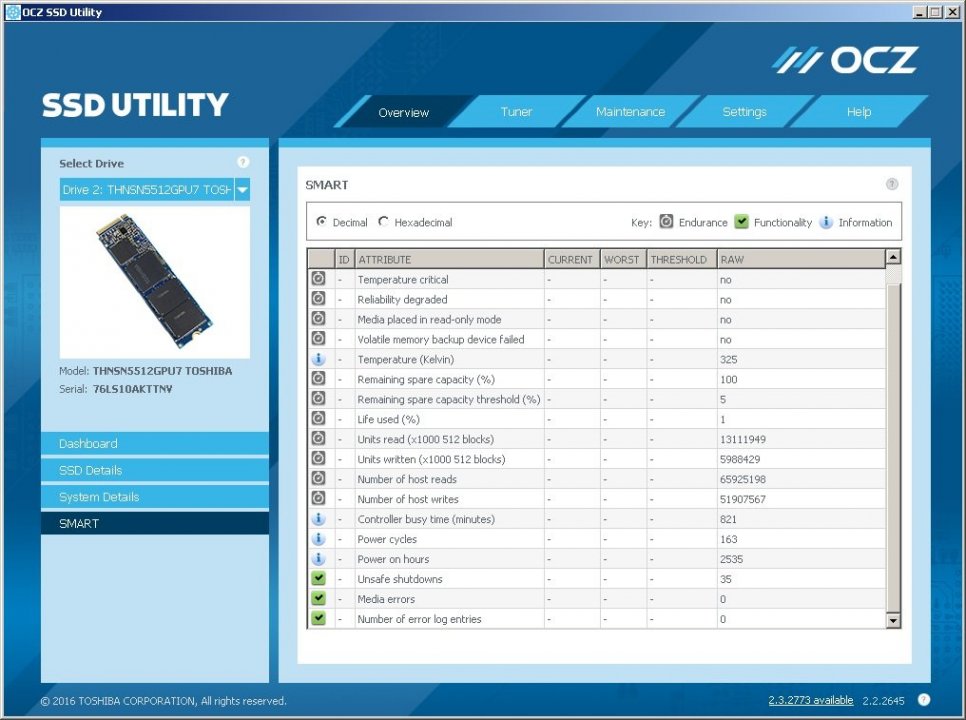Click the green check icon for Unsafe shutdowns
Viewport: 966px width, 720px height.
(x=318, y=578)
